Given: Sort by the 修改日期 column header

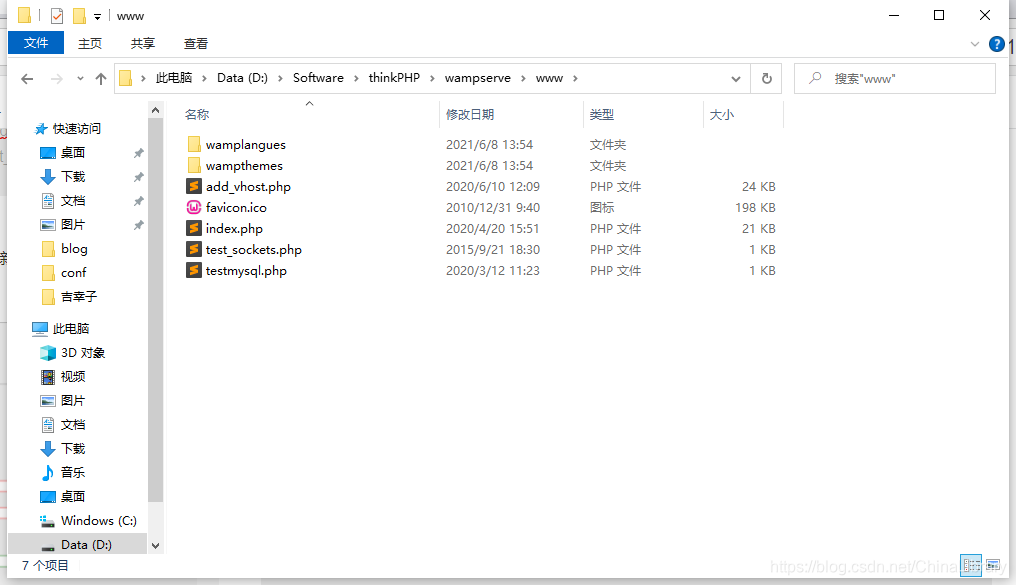Looking at the screenshot, I should (470, 115).
